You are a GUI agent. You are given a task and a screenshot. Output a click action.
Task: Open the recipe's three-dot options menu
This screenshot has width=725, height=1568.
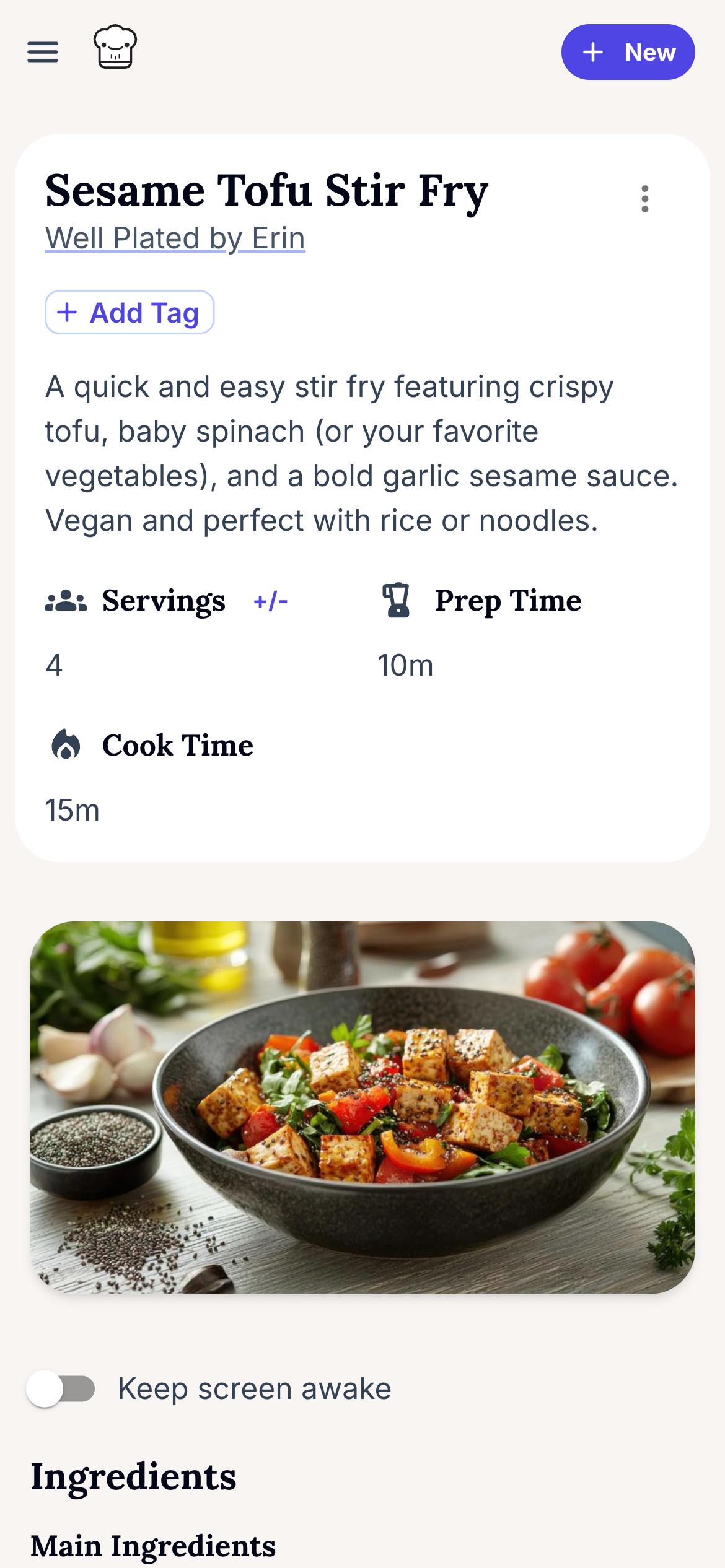[644, 199]
